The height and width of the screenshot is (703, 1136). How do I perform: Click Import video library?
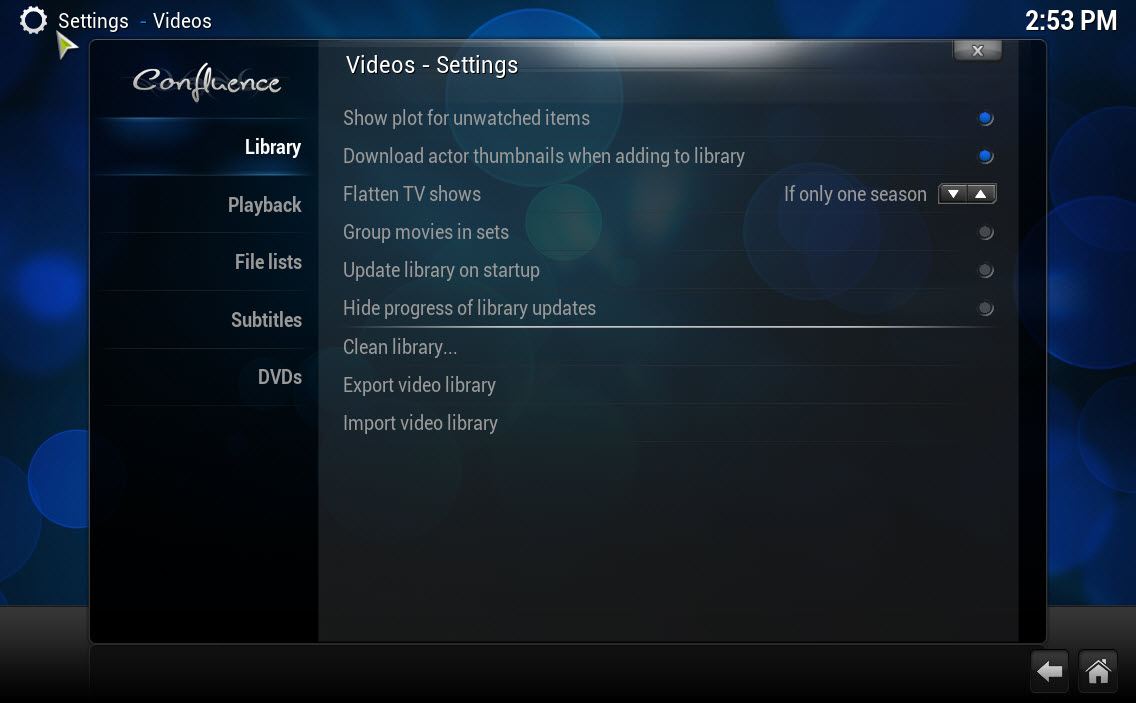[x=420, y=423]
